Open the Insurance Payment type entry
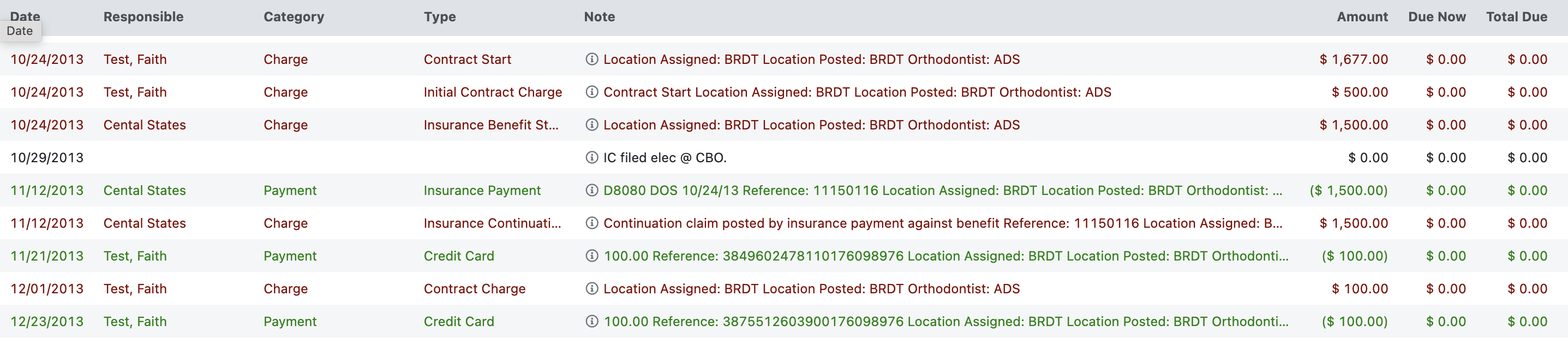This screenshot has width=1568, height=343. point(482,191)
